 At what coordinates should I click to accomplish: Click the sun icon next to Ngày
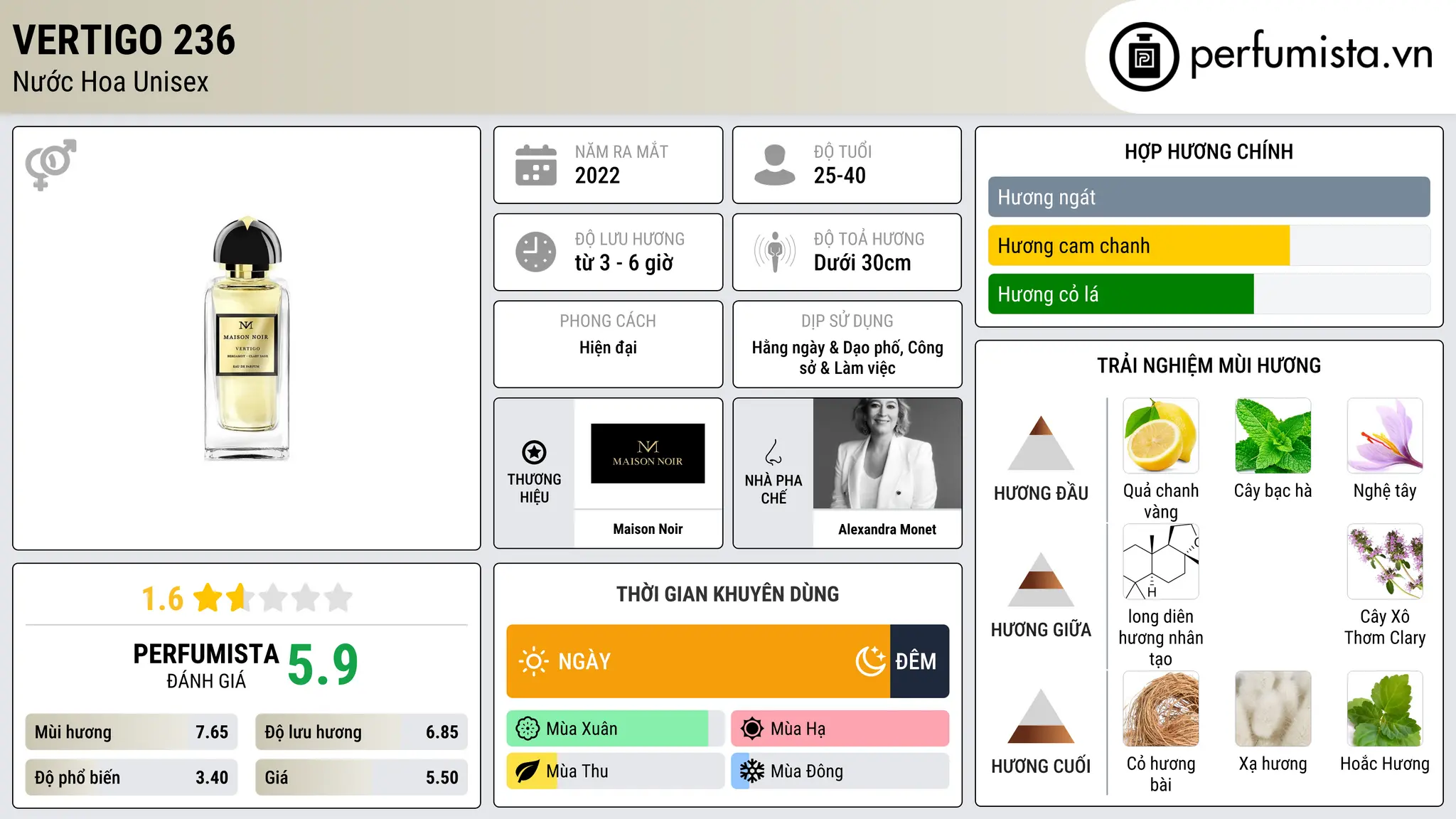[x=533, y=661]
